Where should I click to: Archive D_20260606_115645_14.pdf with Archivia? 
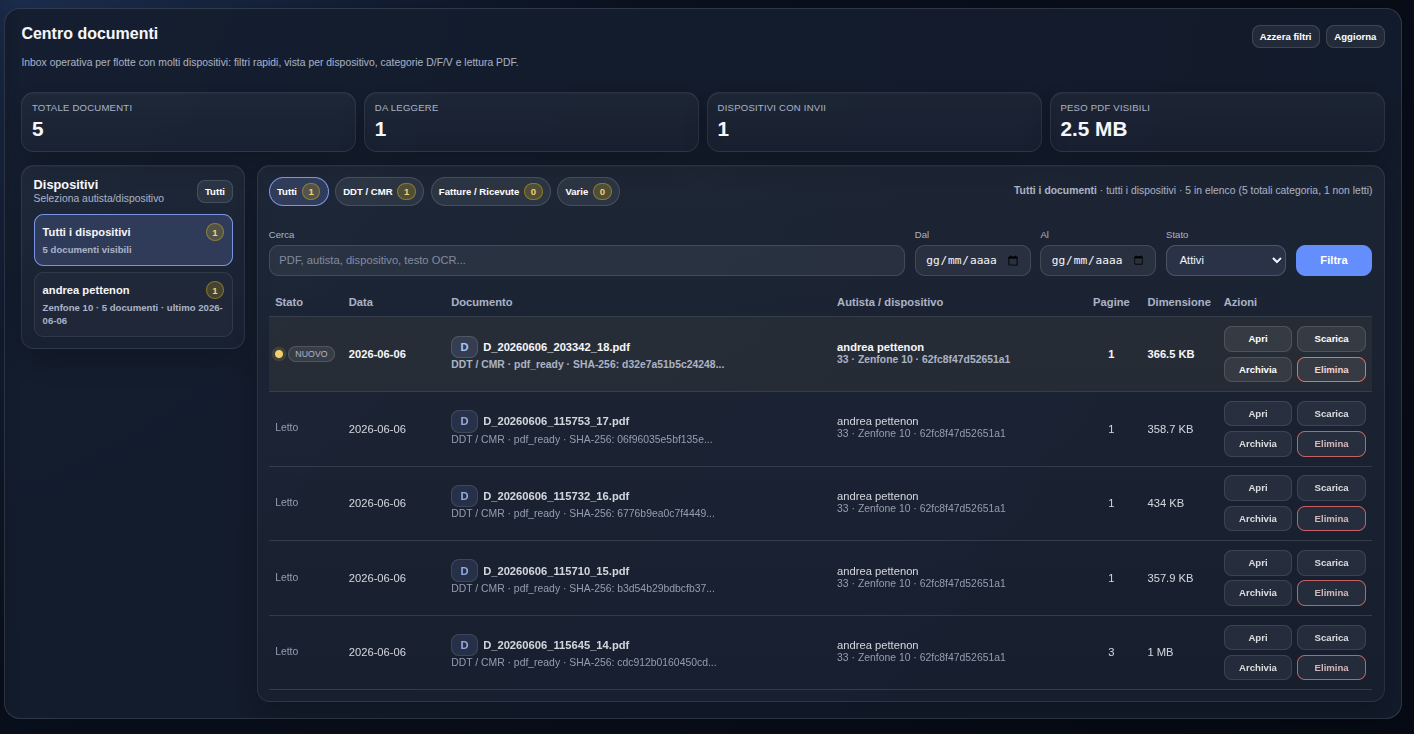pos(1258,668)
